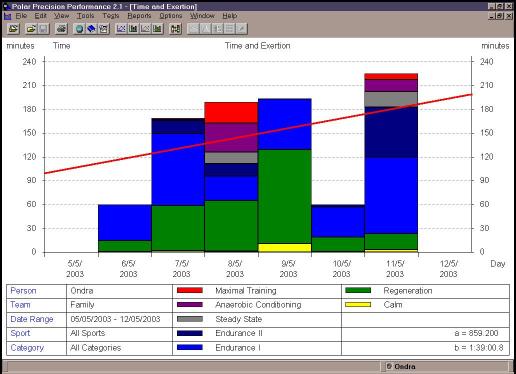Click the globe icon in toolbar
The image size is (516, 374).
coord(79,29)
